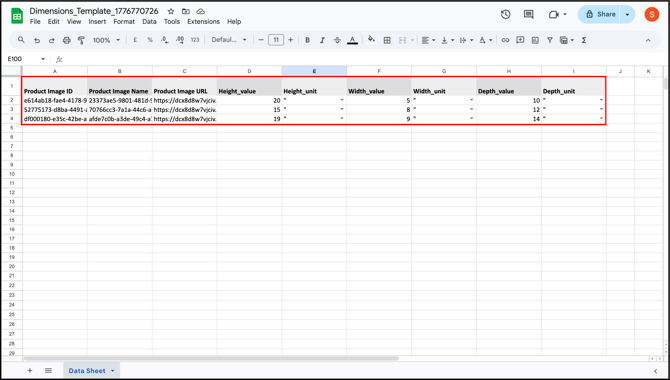
Task: Click the horizontal scrollbar
Action: point(211,358)
